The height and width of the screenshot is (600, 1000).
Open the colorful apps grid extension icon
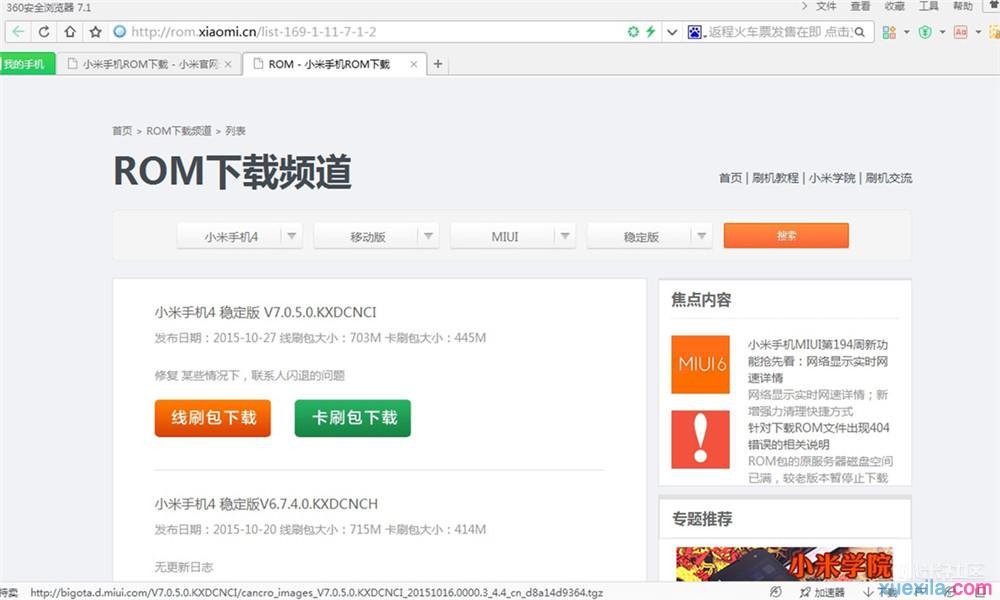(889, 32)
